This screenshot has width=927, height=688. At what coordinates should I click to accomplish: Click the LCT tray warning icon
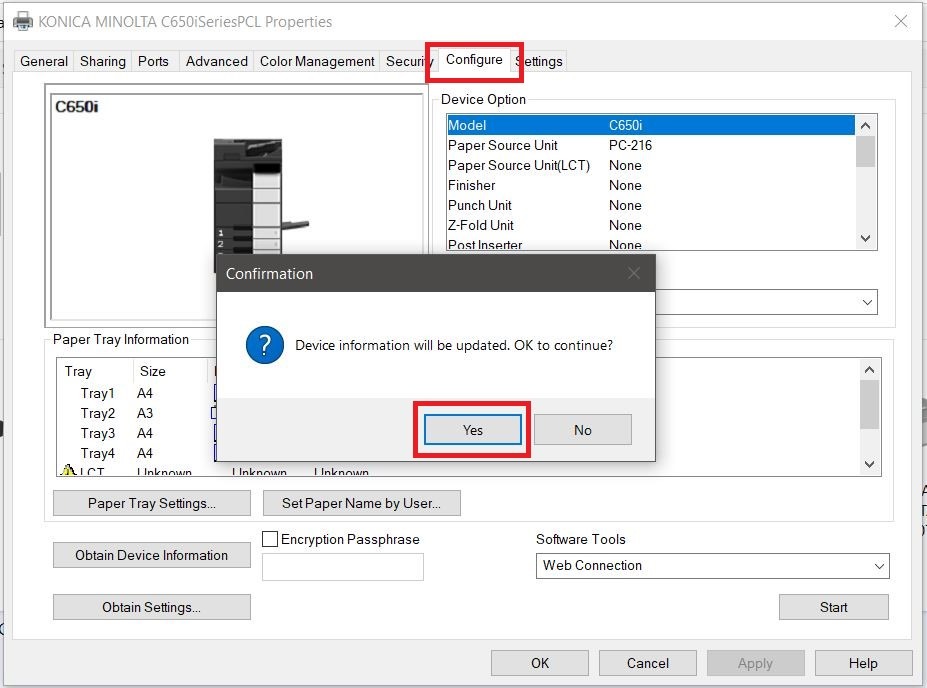[68, 471]
